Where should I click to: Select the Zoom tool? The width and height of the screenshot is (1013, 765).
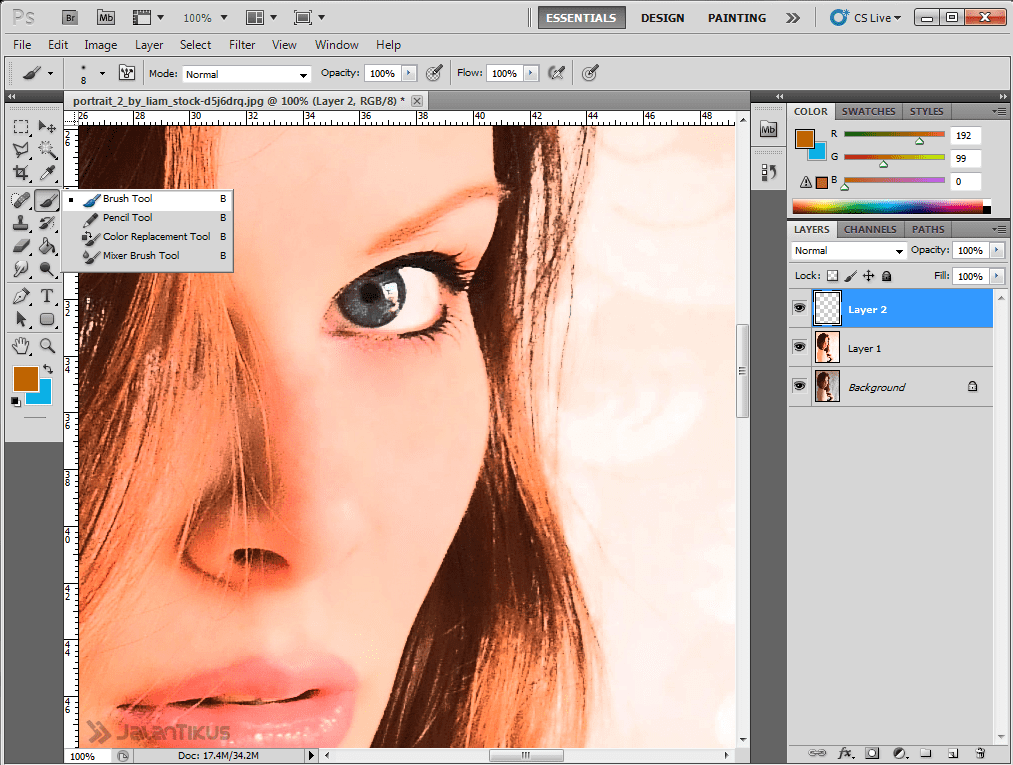coord(47,346)
